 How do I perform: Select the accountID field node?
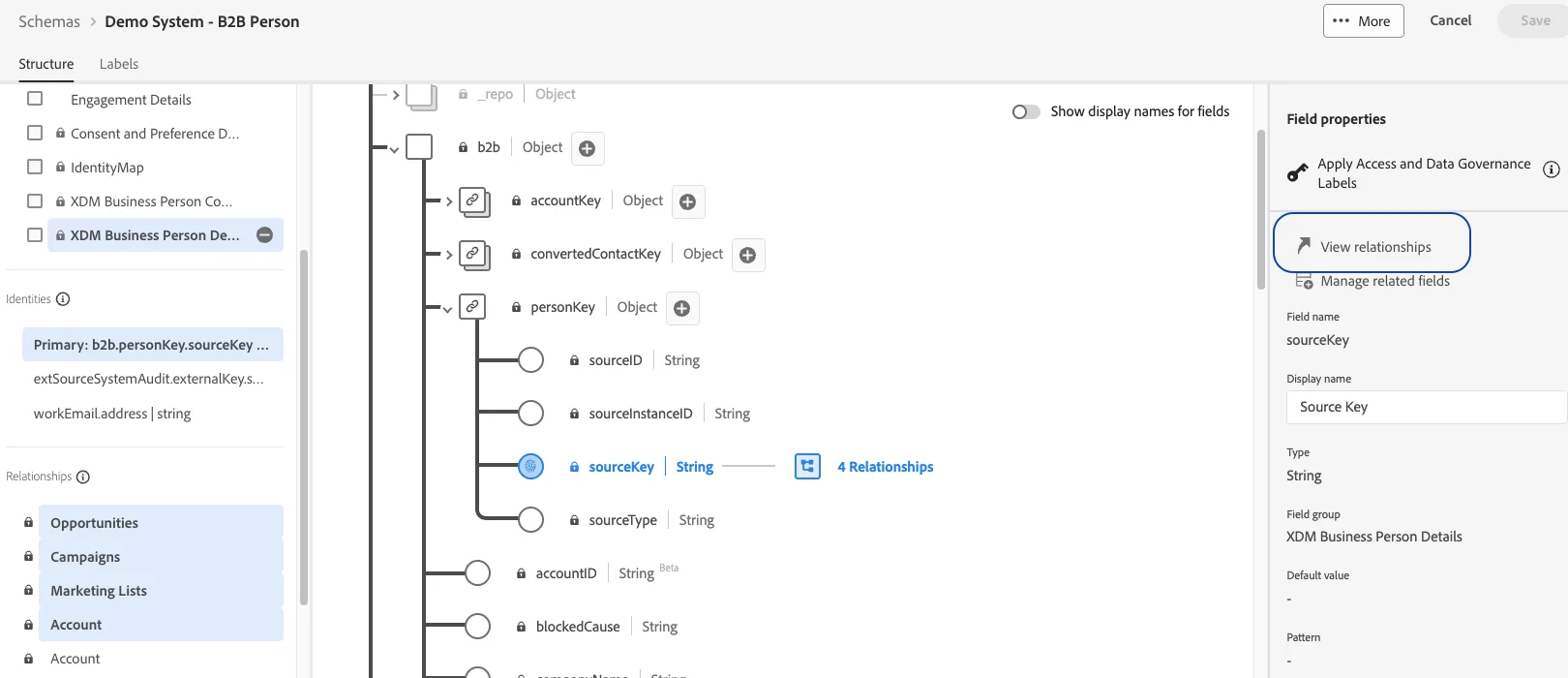[477, 573]
